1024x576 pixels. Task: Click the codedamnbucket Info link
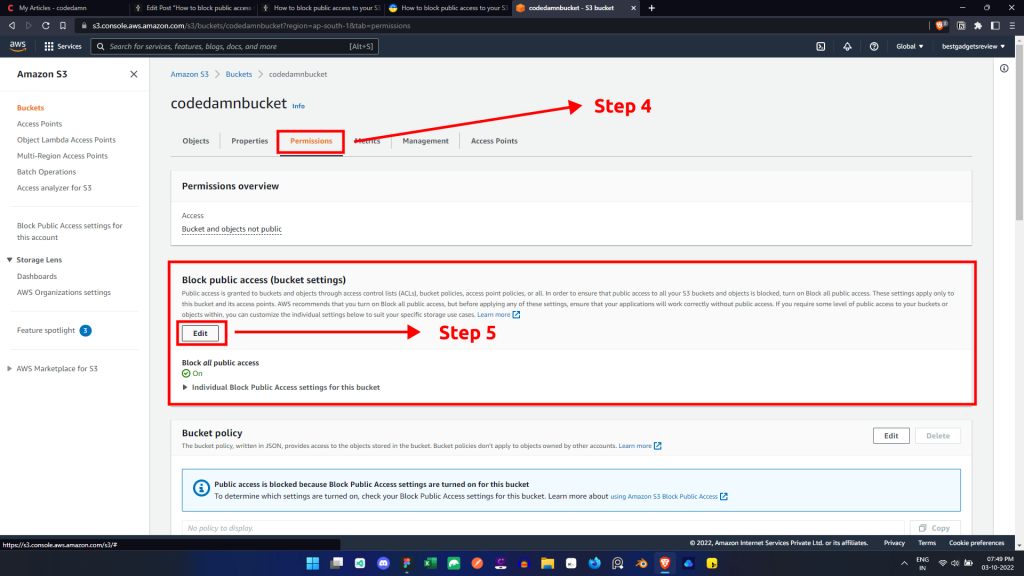(298, 106)
